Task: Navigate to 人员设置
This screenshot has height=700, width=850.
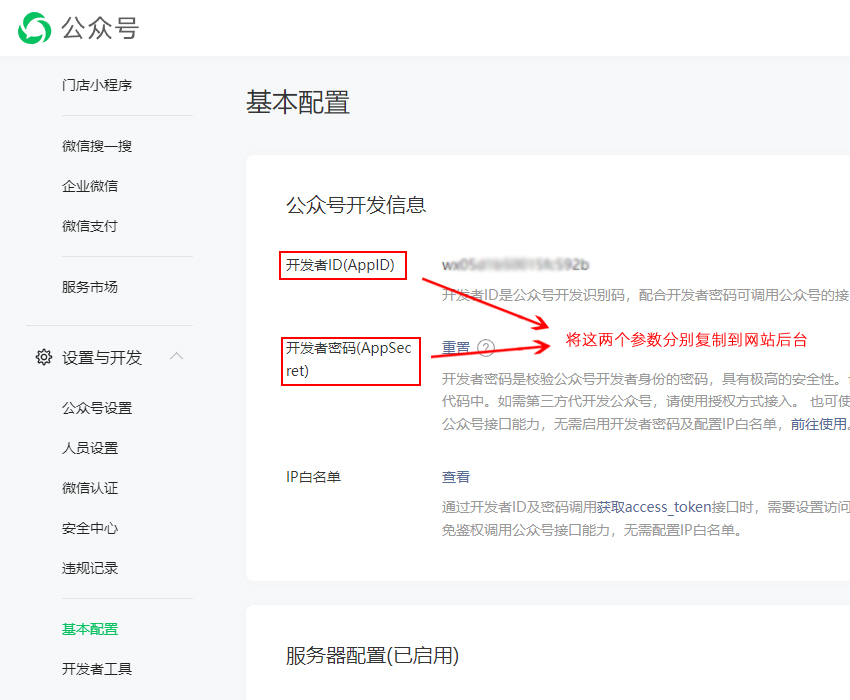Action: coord(89,448)
